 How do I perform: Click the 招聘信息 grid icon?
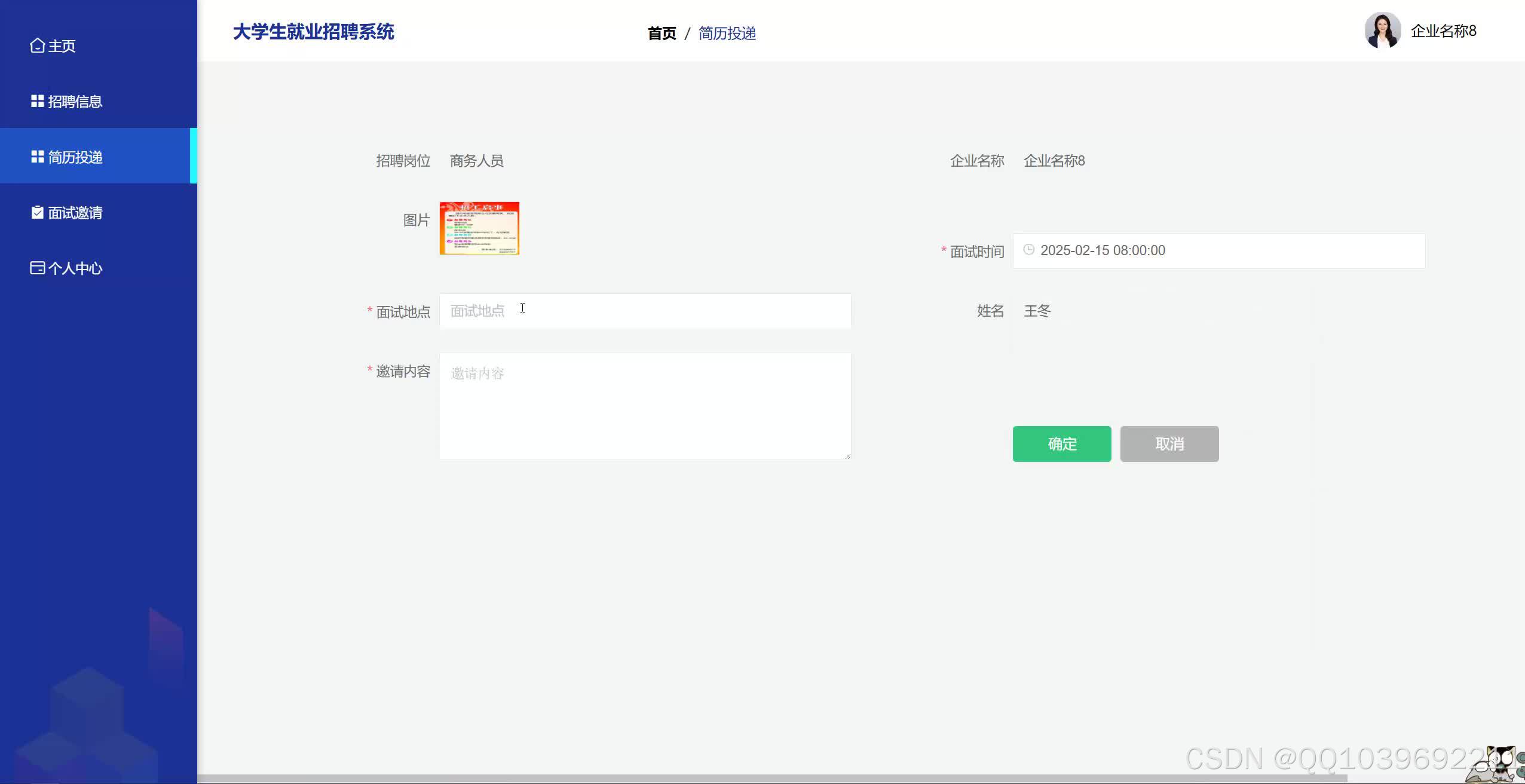coord(37,101)
